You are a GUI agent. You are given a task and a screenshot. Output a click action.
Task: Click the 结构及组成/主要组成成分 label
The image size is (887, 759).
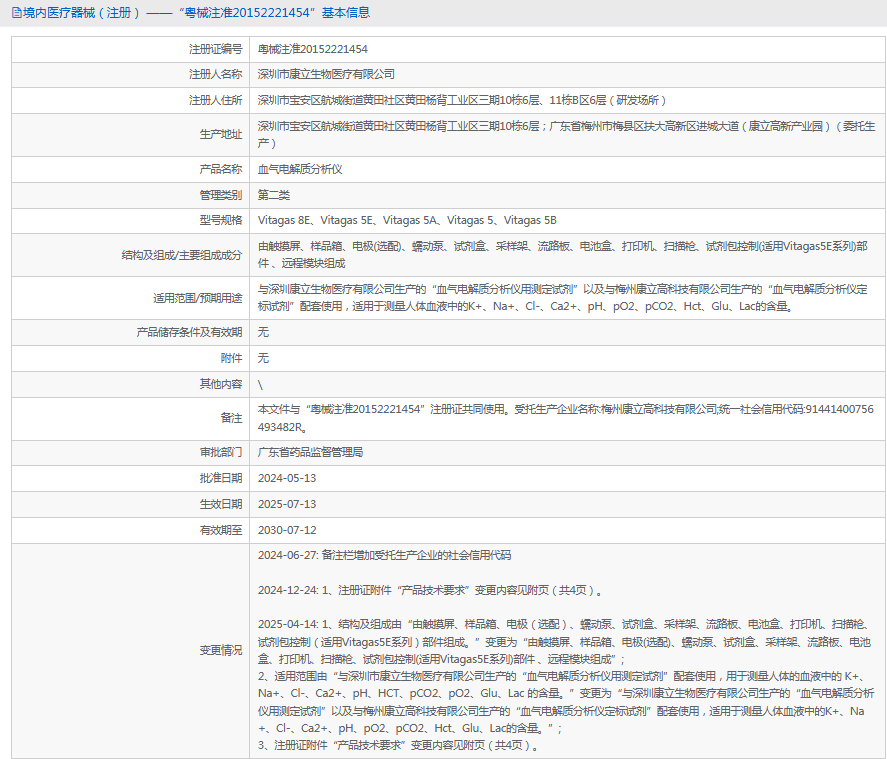point(182,255)
